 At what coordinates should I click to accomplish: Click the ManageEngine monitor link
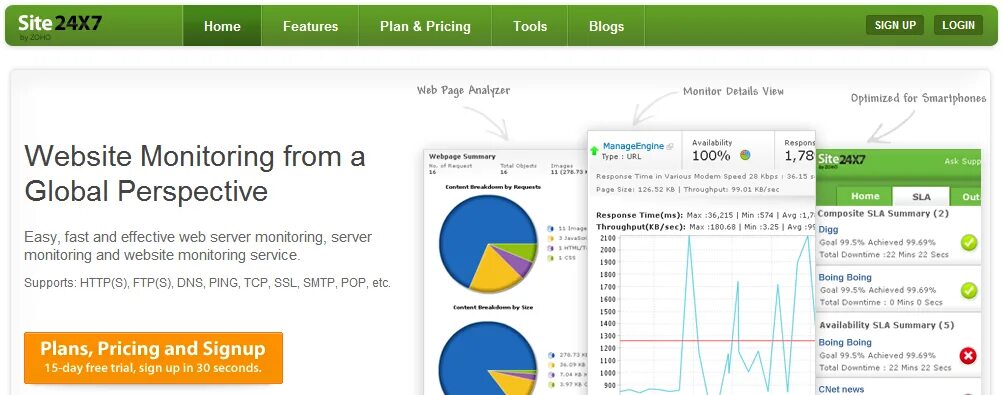(633, 146)
